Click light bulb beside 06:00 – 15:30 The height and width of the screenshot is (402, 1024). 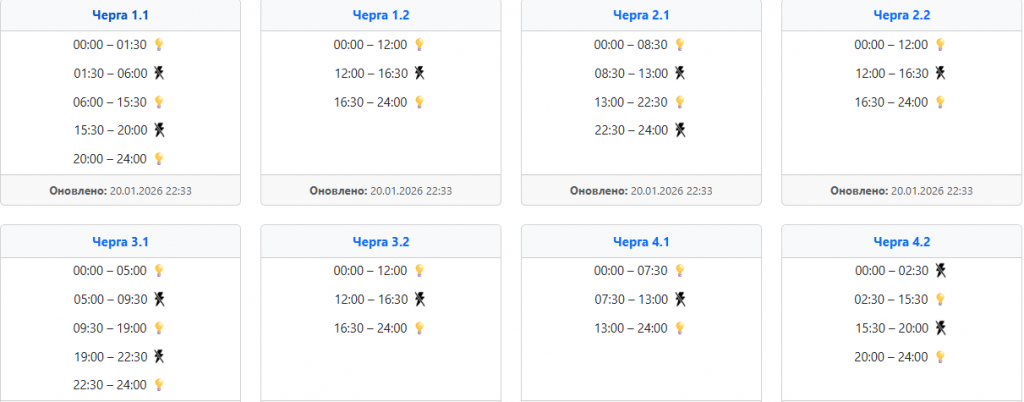point(158,102)
